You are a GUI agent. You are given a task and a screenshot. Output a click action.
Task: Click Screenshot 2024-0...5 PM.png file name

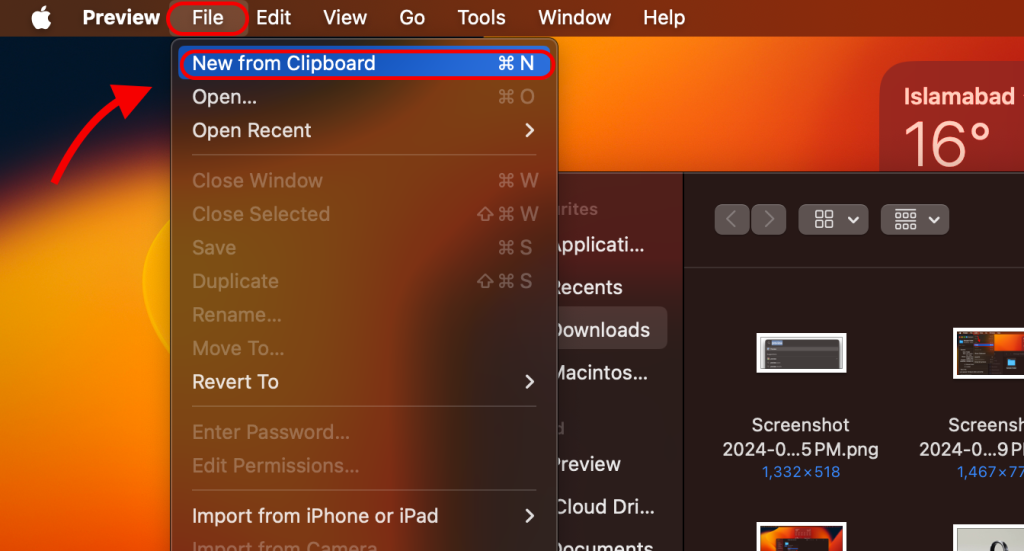(801, 437)
